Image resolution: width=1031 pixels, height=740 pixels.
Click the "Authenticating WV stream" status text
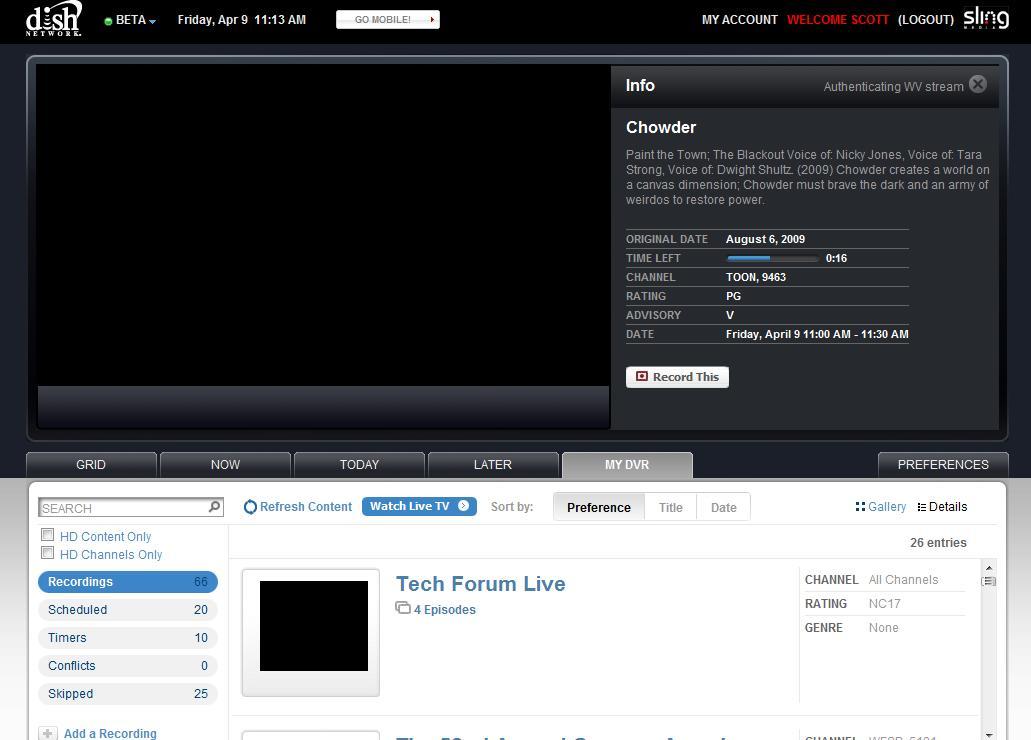pyautogui.click(x=894, y=87)
